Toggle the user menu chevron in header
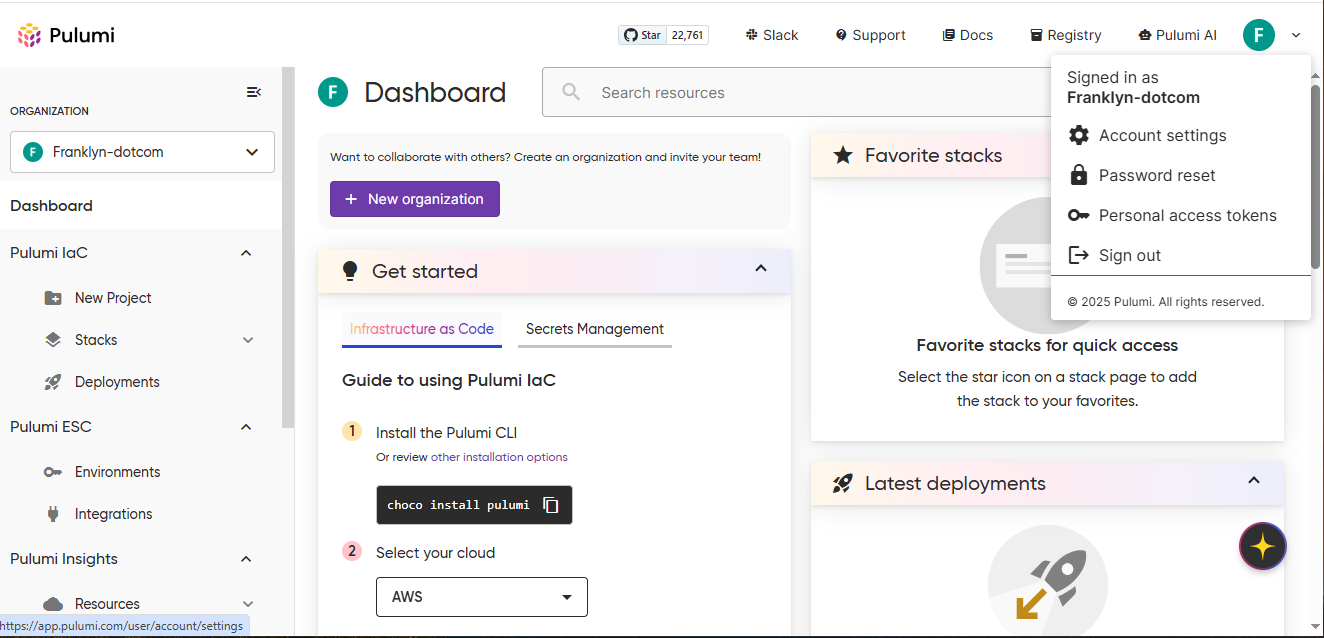1324x638 pixels. click(1296, 35)
